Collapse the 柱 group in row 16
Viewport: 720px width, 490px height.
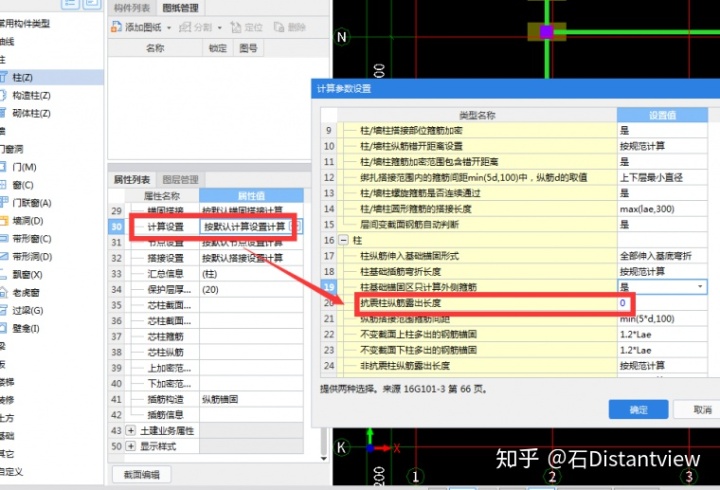tap(343, 240)
